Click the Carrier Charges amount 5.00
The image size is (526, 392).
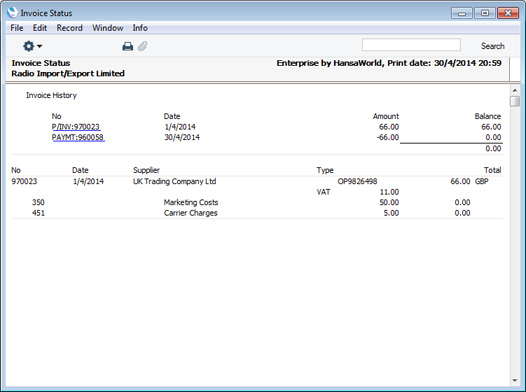pyautogui.click(x=391, y=213)
